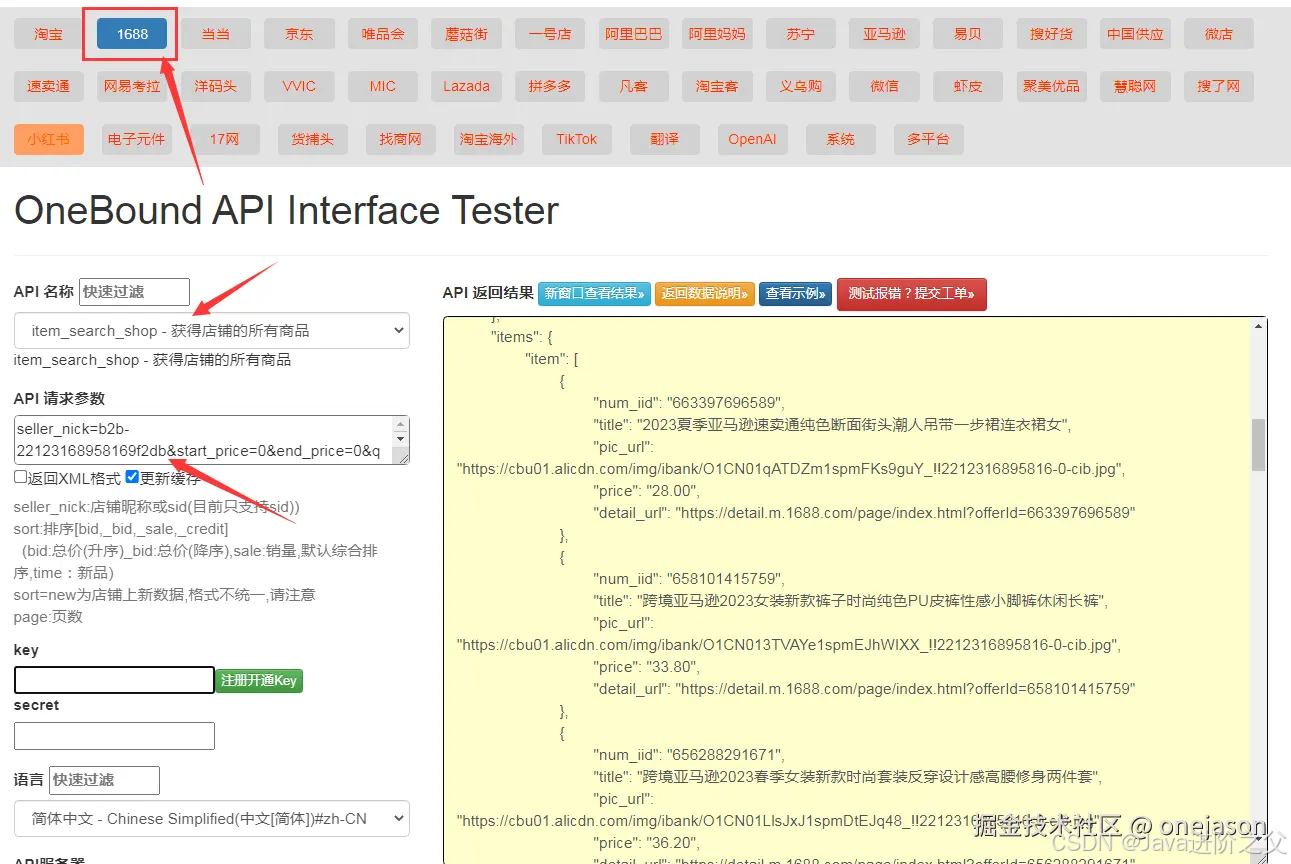Image resolution: width=1291 pixels, height=864 pixels.
Task: Focus the secret input field
Action: [x=114, y=736]
